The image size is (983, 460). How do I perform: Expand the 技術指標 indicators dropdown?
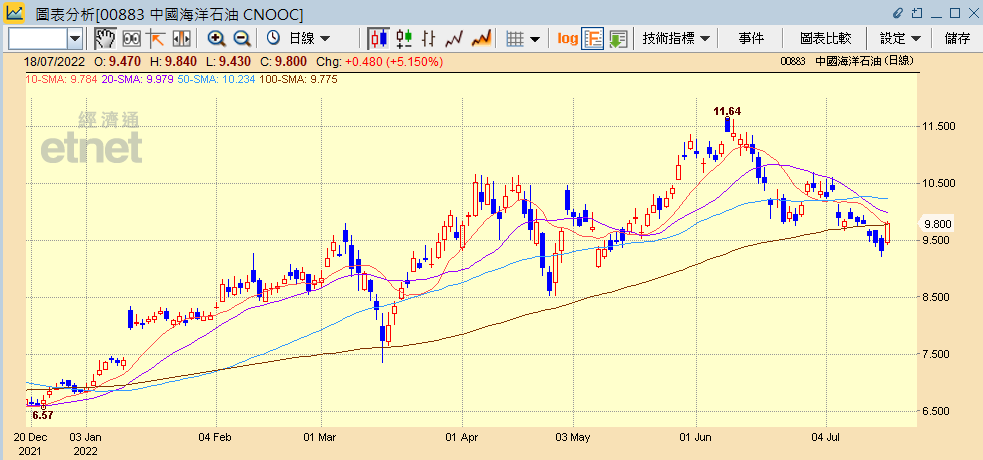tap(677, 38)
